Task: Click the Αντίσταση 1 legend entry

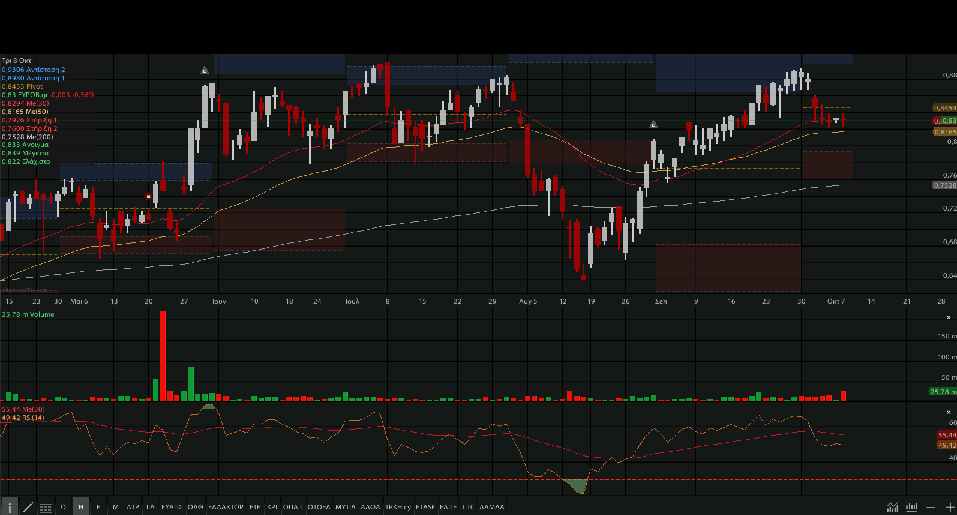Action: click(x=33, y=78)
